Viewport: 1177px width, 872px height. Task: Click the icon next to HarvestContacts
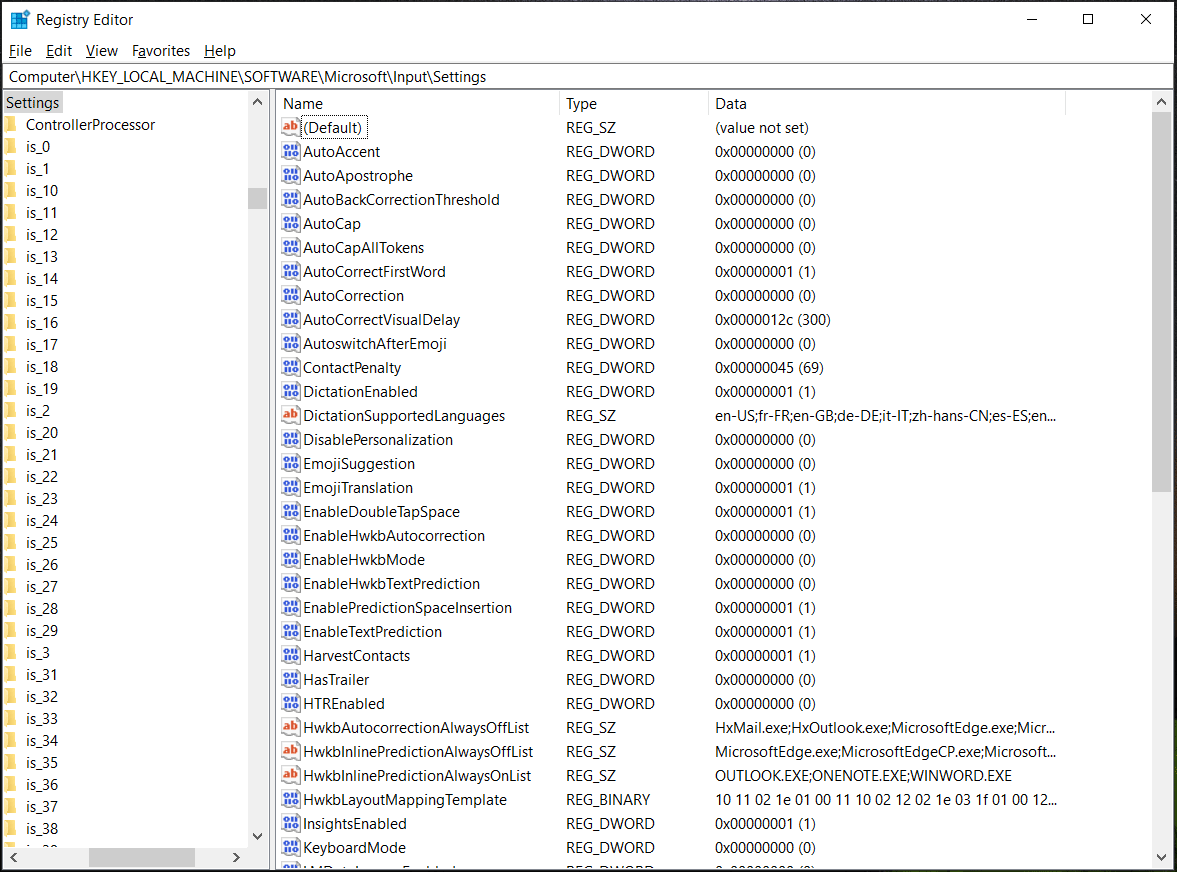pyautogui.click(x=290, y=655)
